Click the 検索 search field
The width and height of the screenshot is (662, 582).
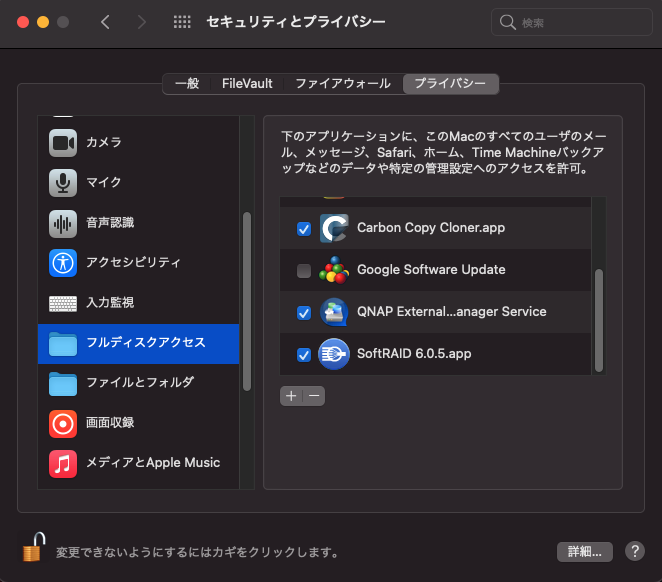(x=572, y=22)
